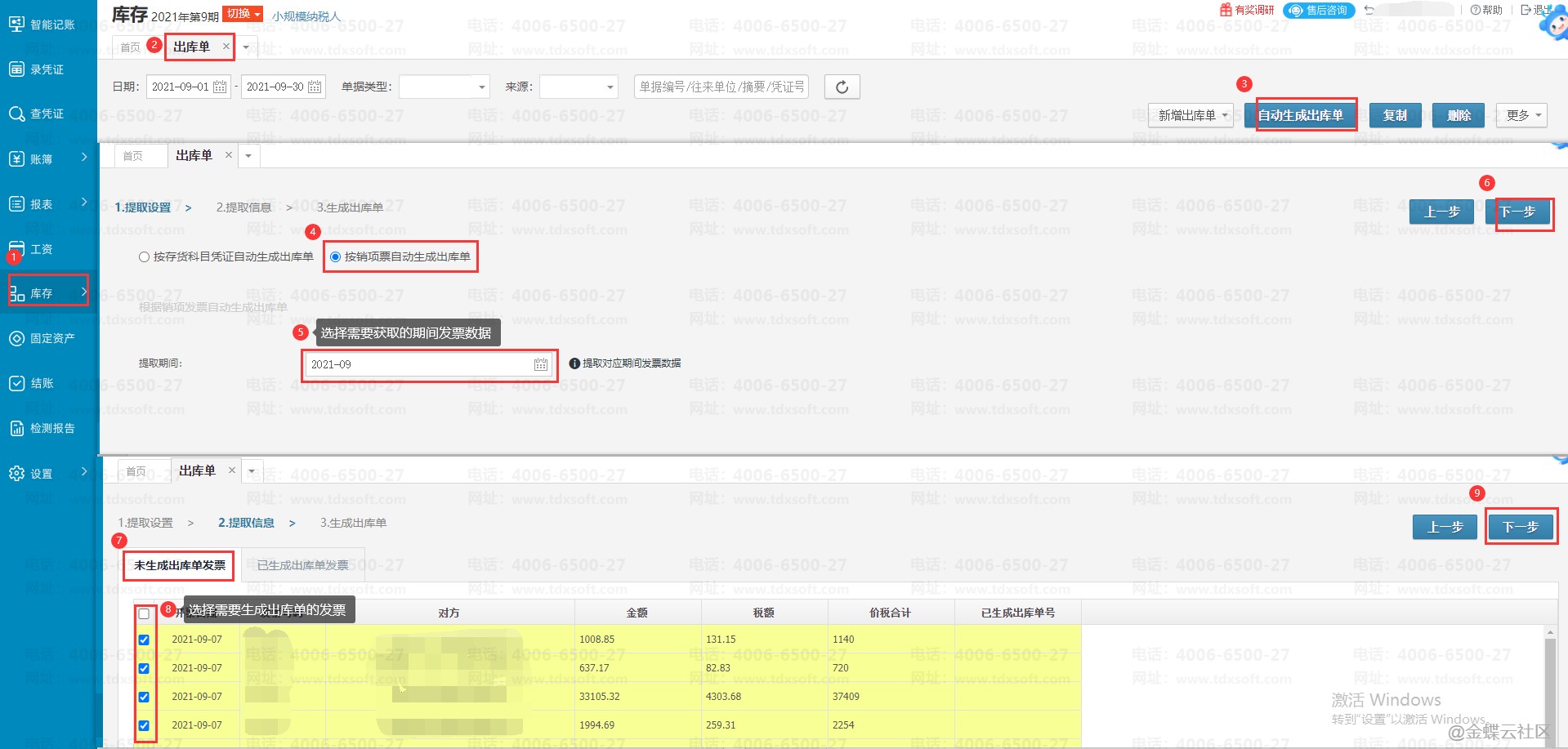1568x749 pixels.
Task: Open tab list arrow in the 提取信息 panel
Action: (x=252, y=471)
